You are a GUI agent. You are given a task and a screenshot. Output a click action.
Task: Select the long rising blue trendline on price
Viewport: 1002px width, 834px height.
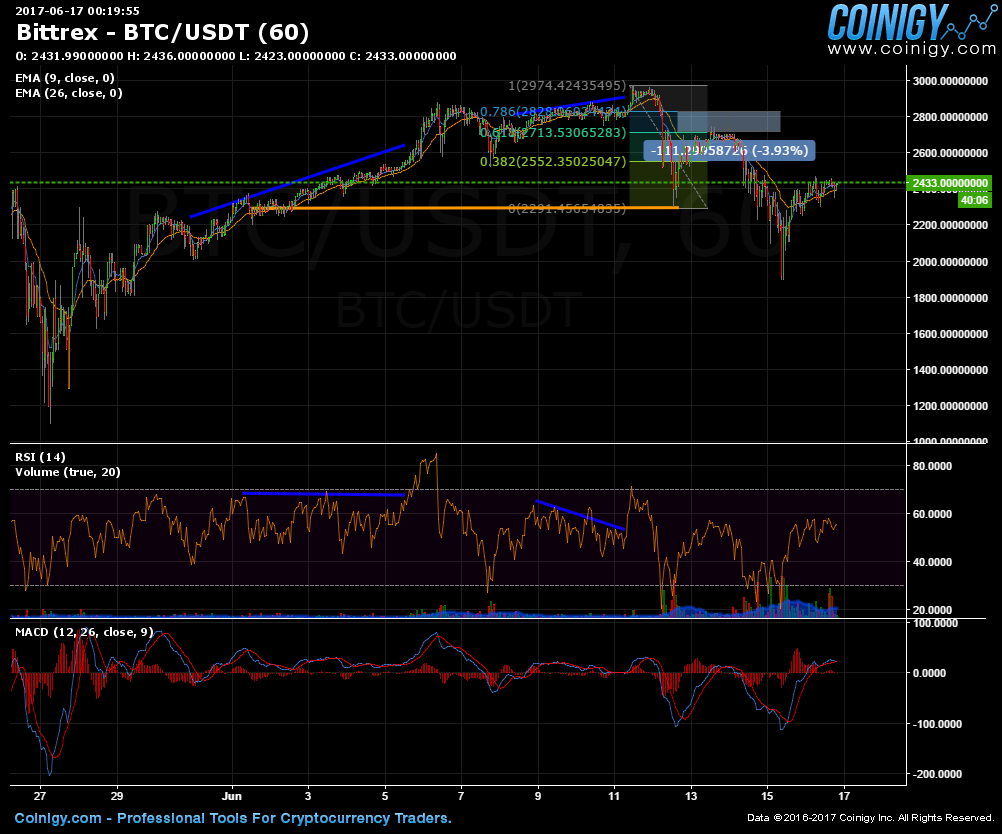(x=297, y=181)
